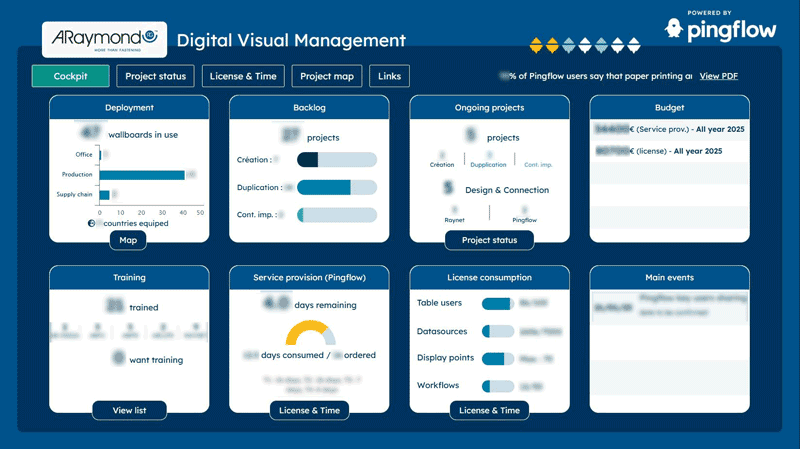Viewport: 800px width, 449px height.
Task: Open License & Time from the License consumption card
Action: (x=489, y=410)
